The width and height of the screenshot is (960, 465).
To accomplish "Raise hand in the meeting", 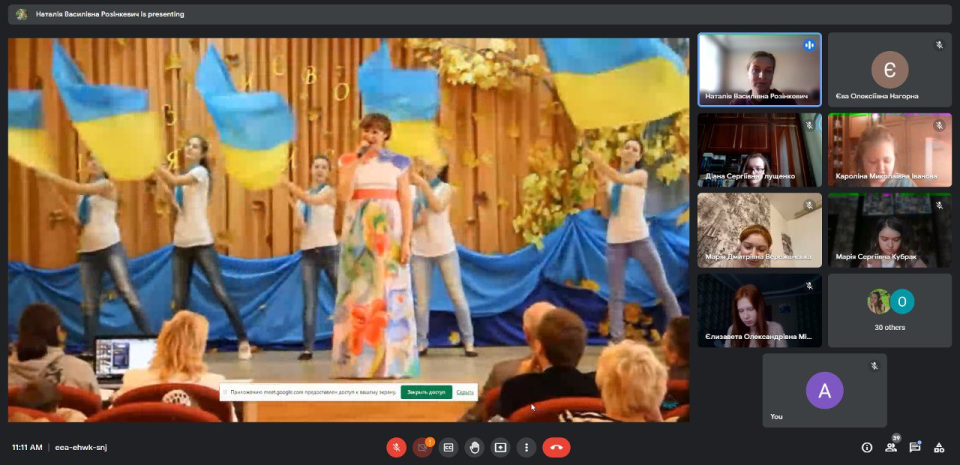I will point(474,447).
